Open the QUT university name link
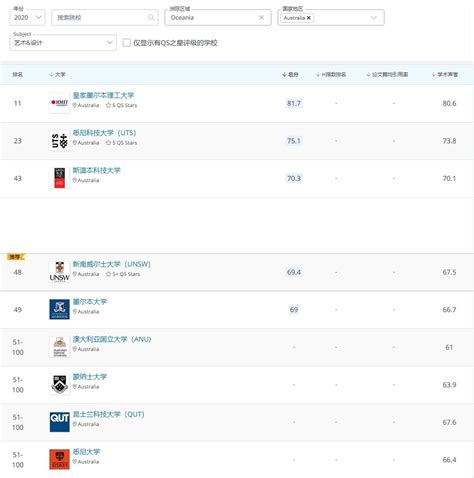The width and height of the screenshot is (474, 478). [108, 414]
